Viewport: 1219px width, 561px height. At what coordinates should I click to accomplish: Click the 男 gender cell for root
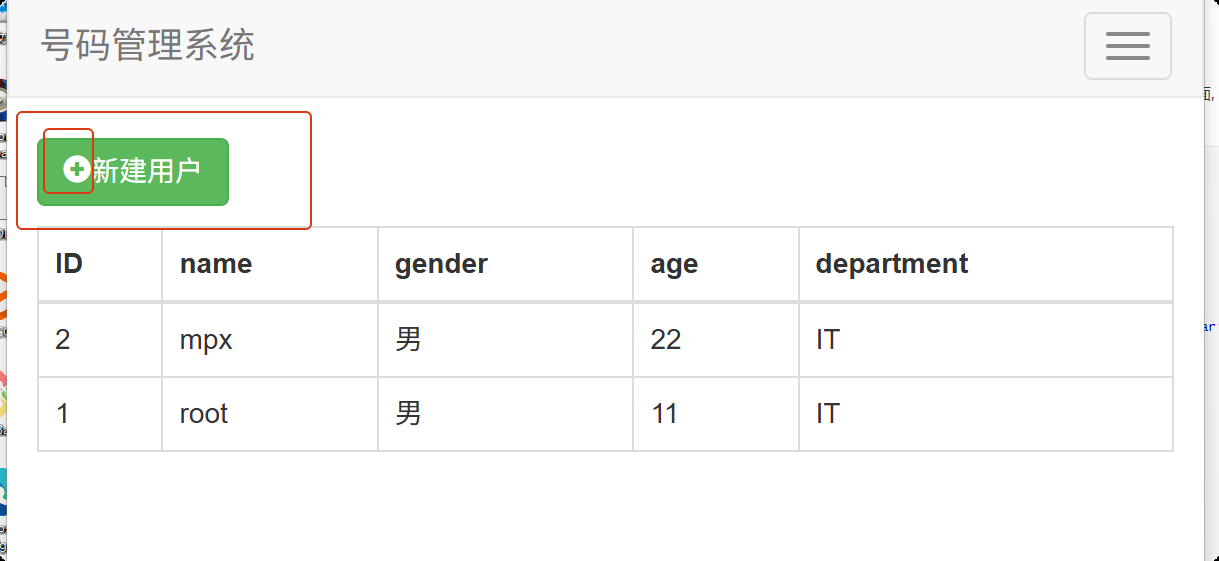pos(408,414)
